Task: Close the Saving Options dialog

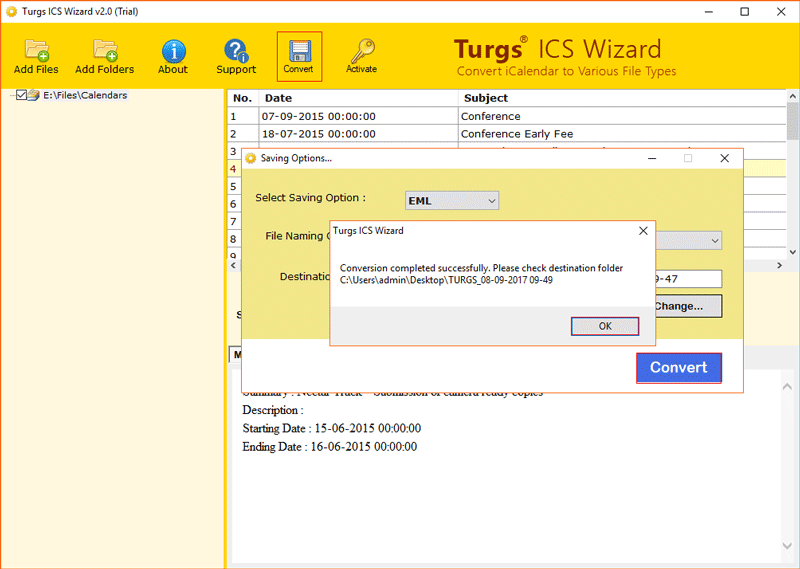Action: (724, 158)
